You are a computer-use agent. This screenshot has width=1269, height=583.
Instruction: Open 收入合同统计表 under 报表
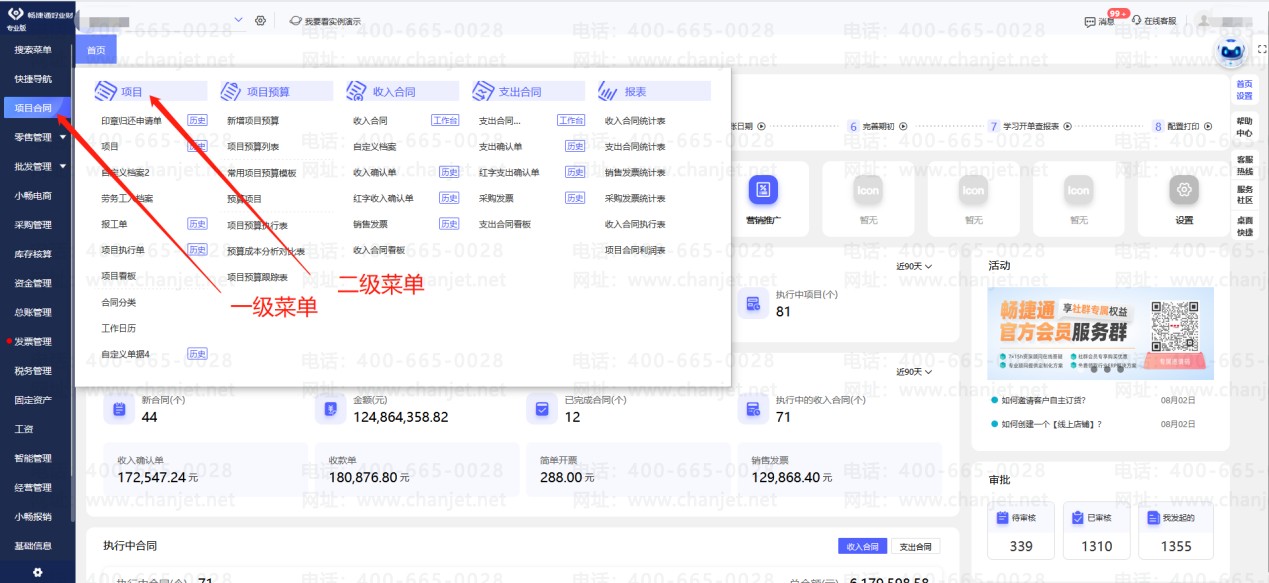(x=635, y=120)
